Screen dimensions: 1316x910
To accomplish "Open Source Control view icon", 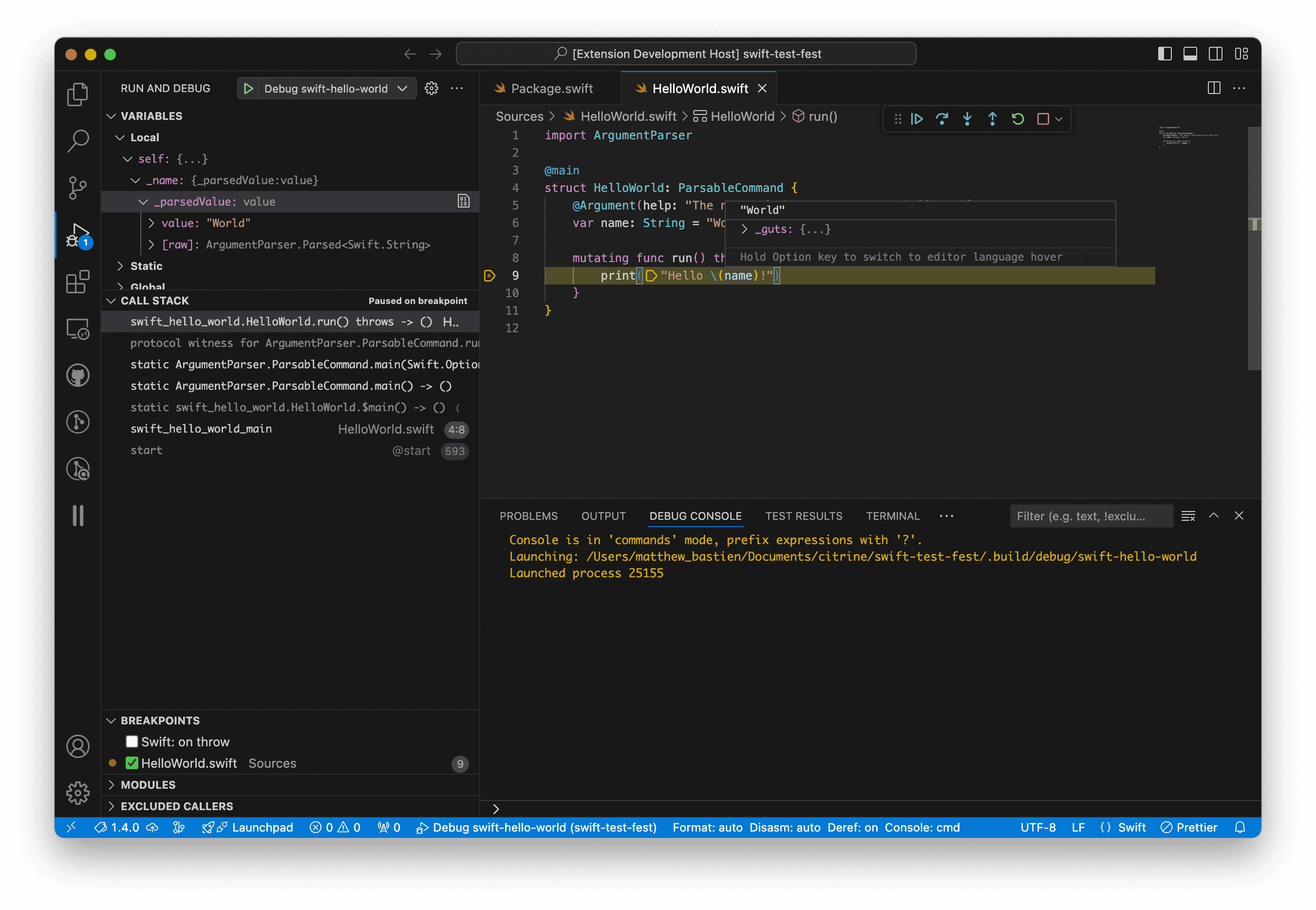I will click(77, 188).
